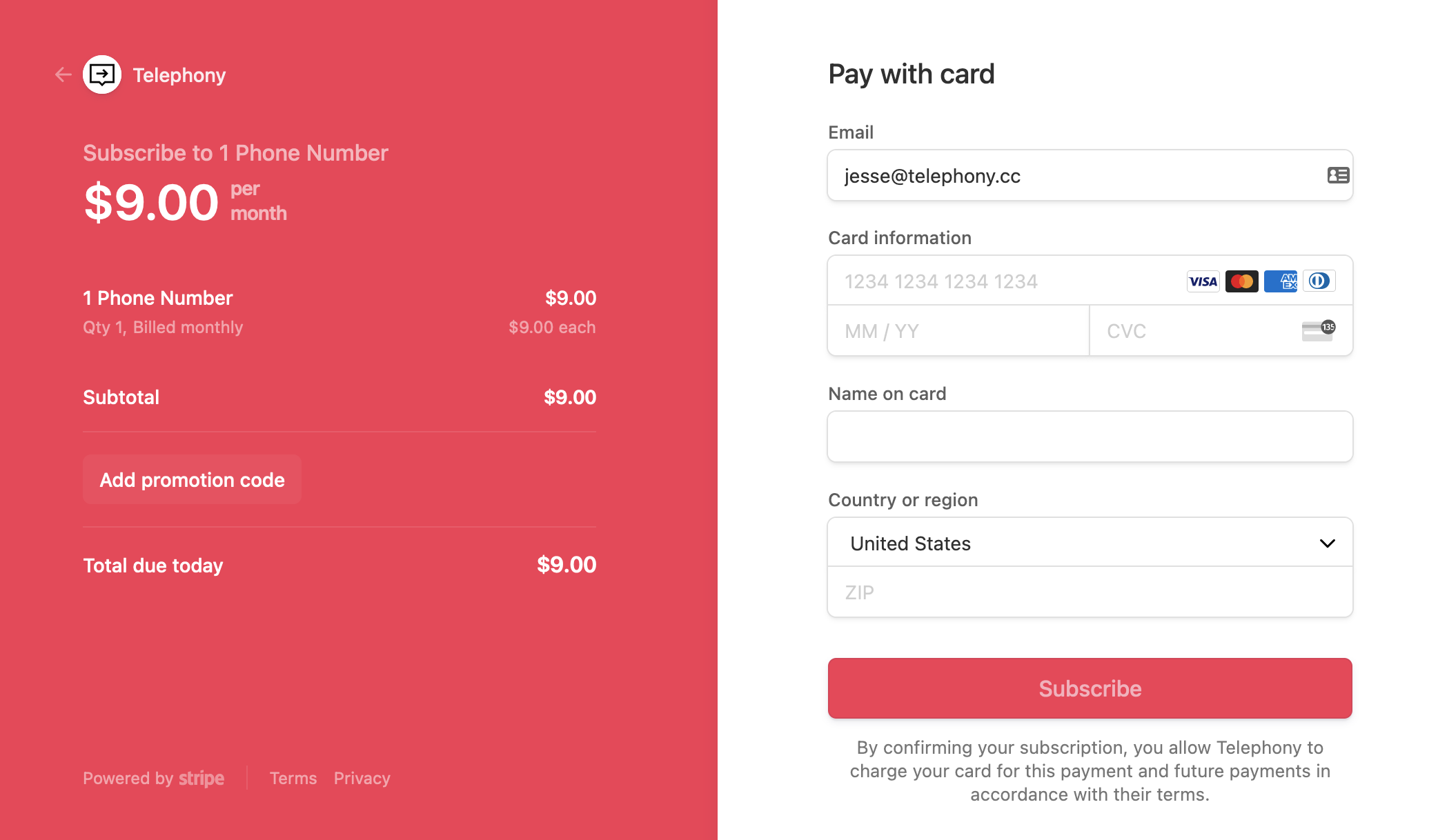Click the Diners Club card icon
1438x840 pixels.
tap(1321, 281)
